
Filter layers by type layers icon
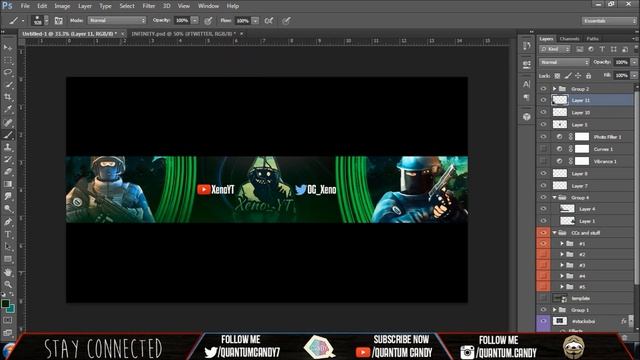[602, 49]
